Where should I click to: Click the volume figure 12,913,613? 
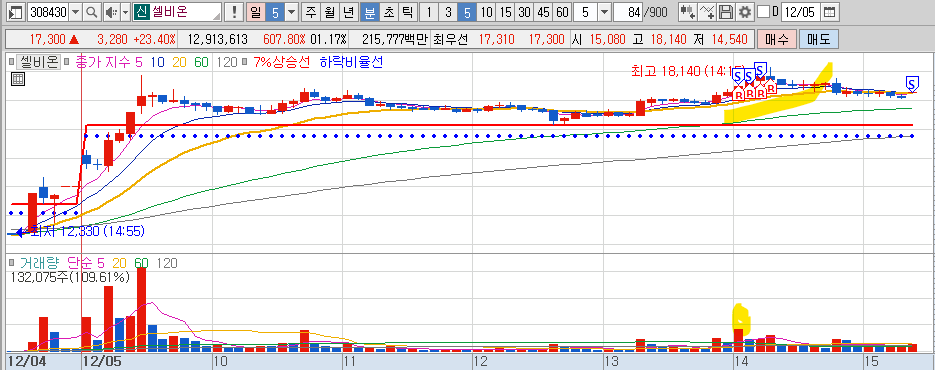pyautogui.click(x=217, y=40)
